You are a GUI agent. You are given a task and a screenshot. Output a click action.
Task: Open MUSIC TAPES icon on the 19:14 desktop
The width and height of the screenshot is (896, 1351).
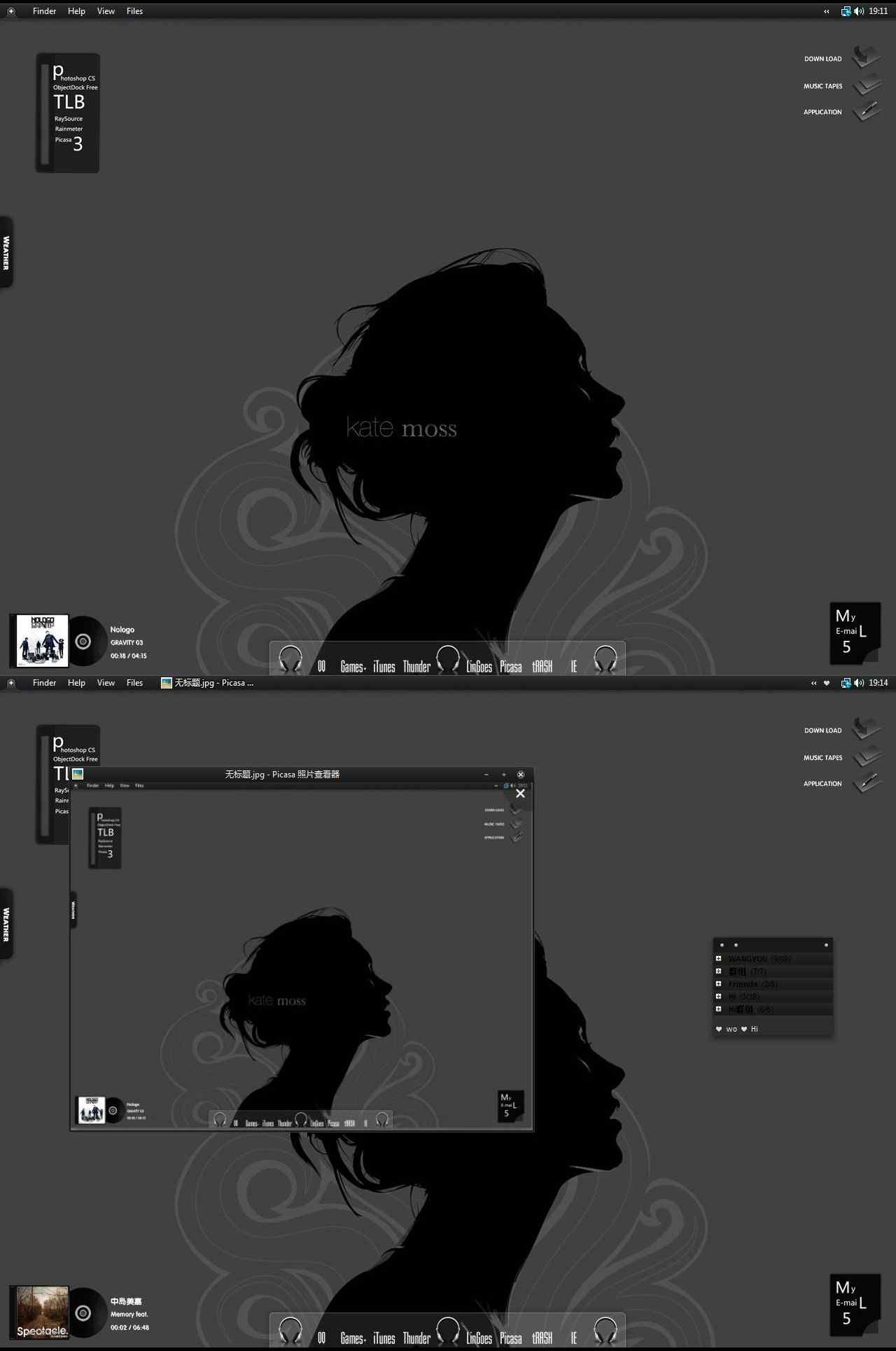pyautogui.click(x=867, y=756)
